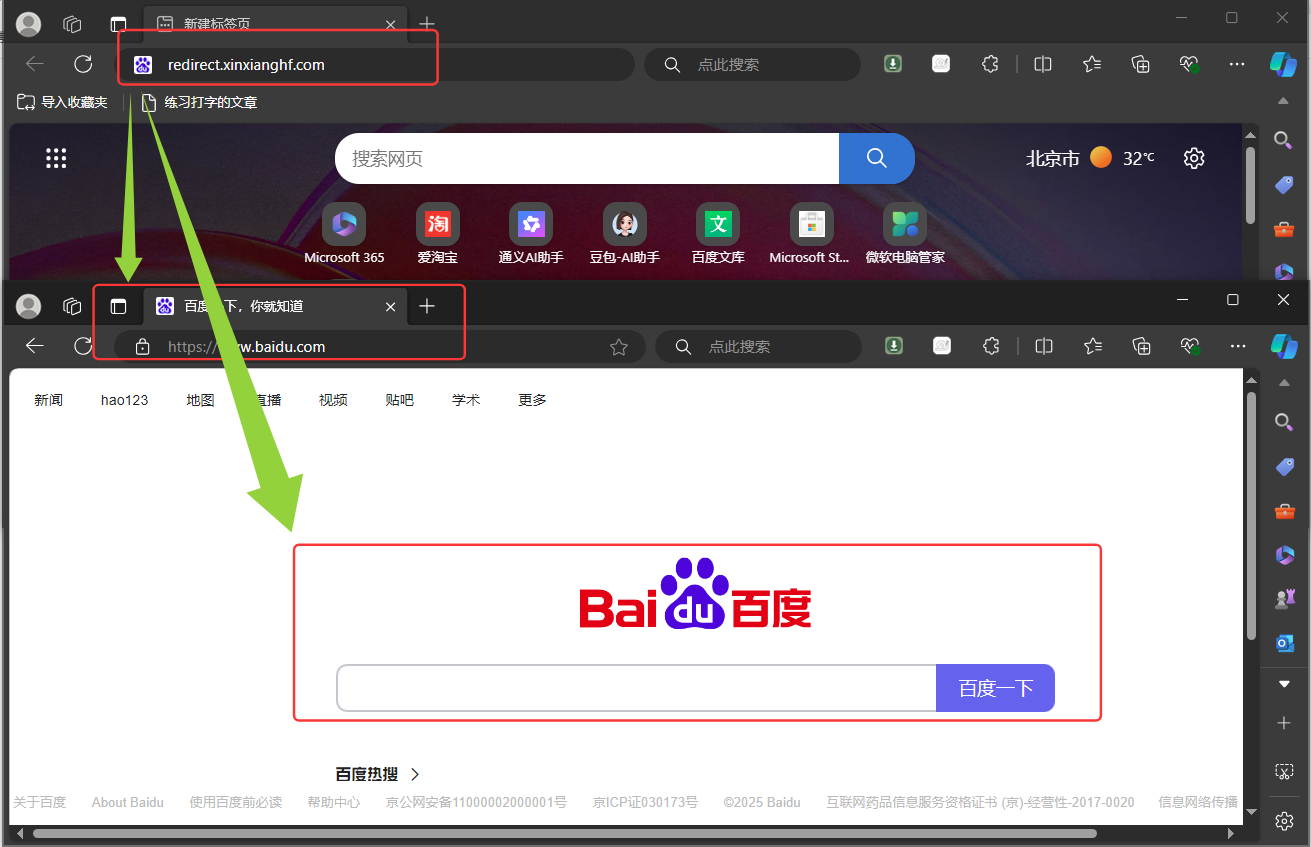Open 导入收藏夹 bookmarks bar item
Viewport: 1311px width, 847px height.
tap(62, 102)
